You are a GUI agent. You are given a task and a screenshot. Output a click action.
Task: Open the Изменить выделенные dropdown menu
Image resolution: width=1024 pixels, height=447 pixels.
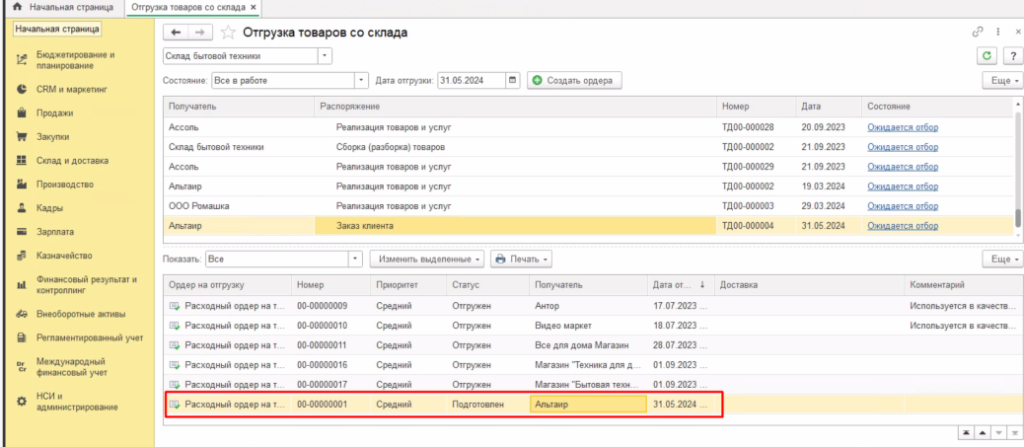click(427, 259)
